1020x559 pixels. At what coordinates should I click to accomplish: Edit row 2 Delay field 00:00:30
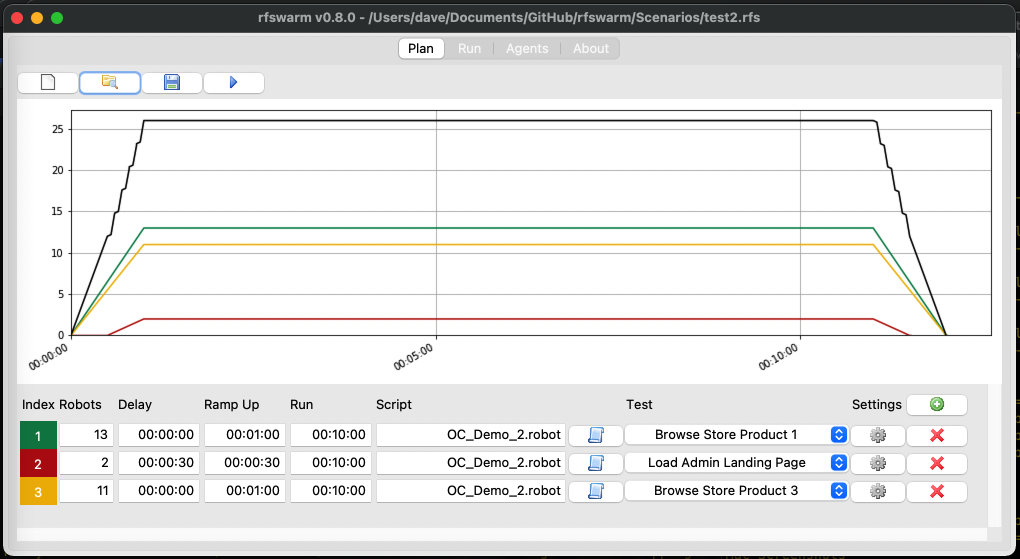click(159, 463)
